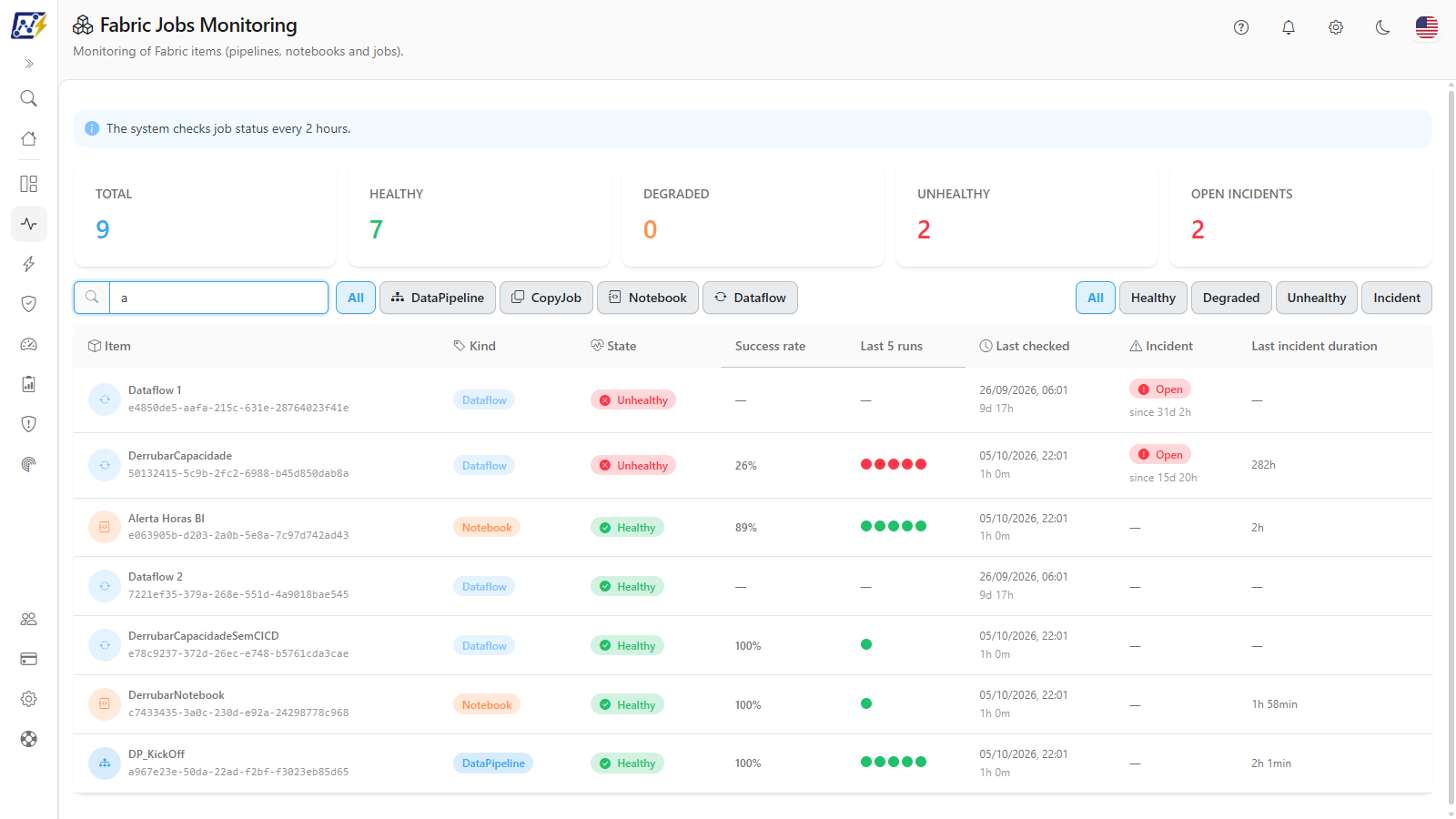Click the Open incident badge for DerrubarCapacidade
The image size is (1456, 819).
tap(1160, 455)
